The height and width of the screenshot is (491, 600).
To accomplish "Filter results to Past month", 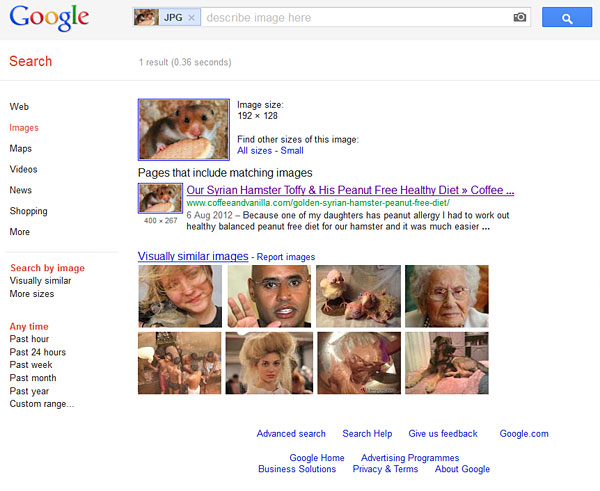I will pyautogui.click(x=33, y=378).
